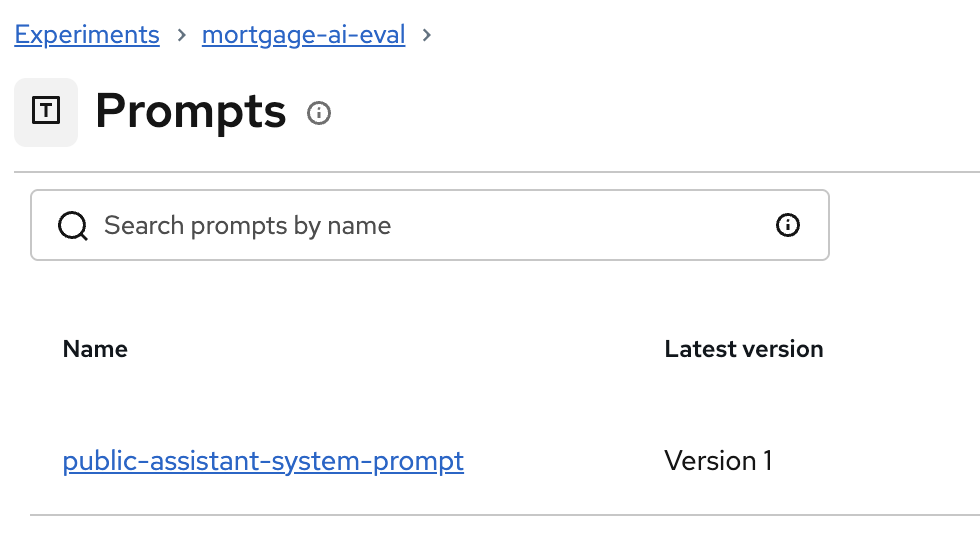Click breadcrumb chevron after Experiments
Screen dimensions: 980x550
181,35
